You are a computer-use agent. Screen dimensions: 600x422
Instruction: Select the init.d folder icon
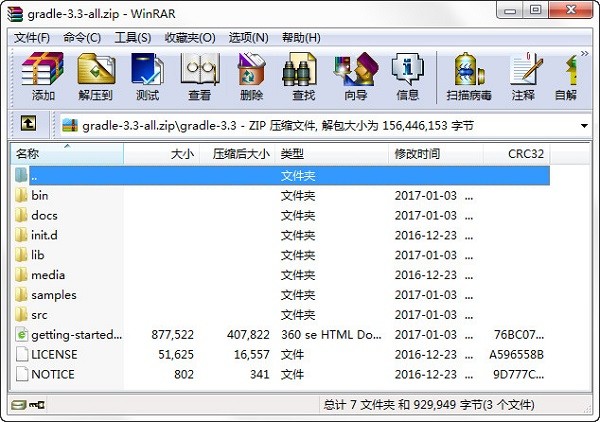[21, 235]
